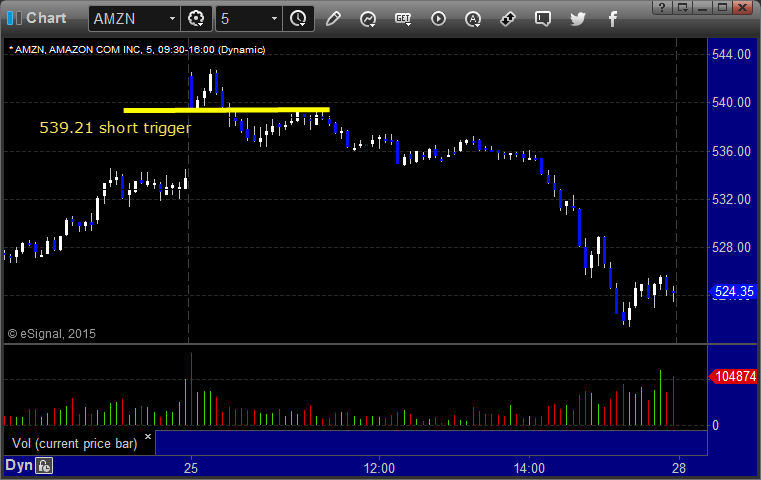This screenshot has width=761, height=480.
Task: Open the studies chart icon
Action: click(368, 19)
